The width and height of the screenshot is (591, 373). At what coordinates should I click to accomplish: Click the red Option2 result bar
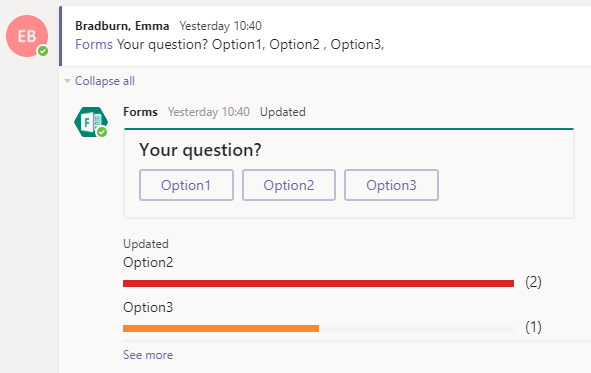click(318, 283)
